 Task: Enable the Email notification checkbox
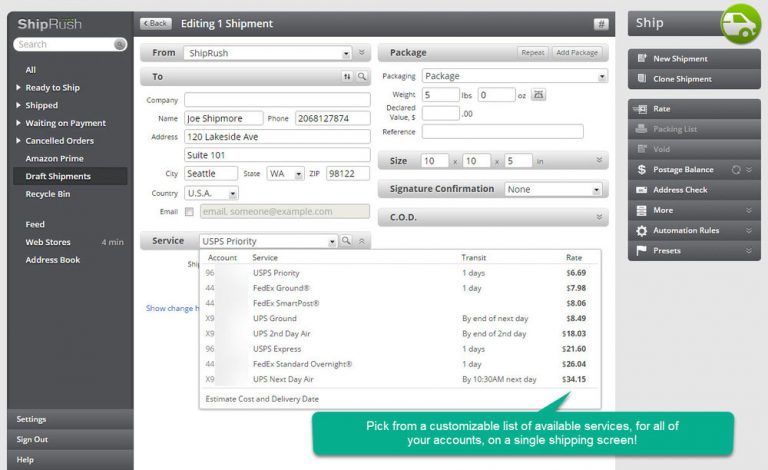pyautogui.click(x=189, y=212)
